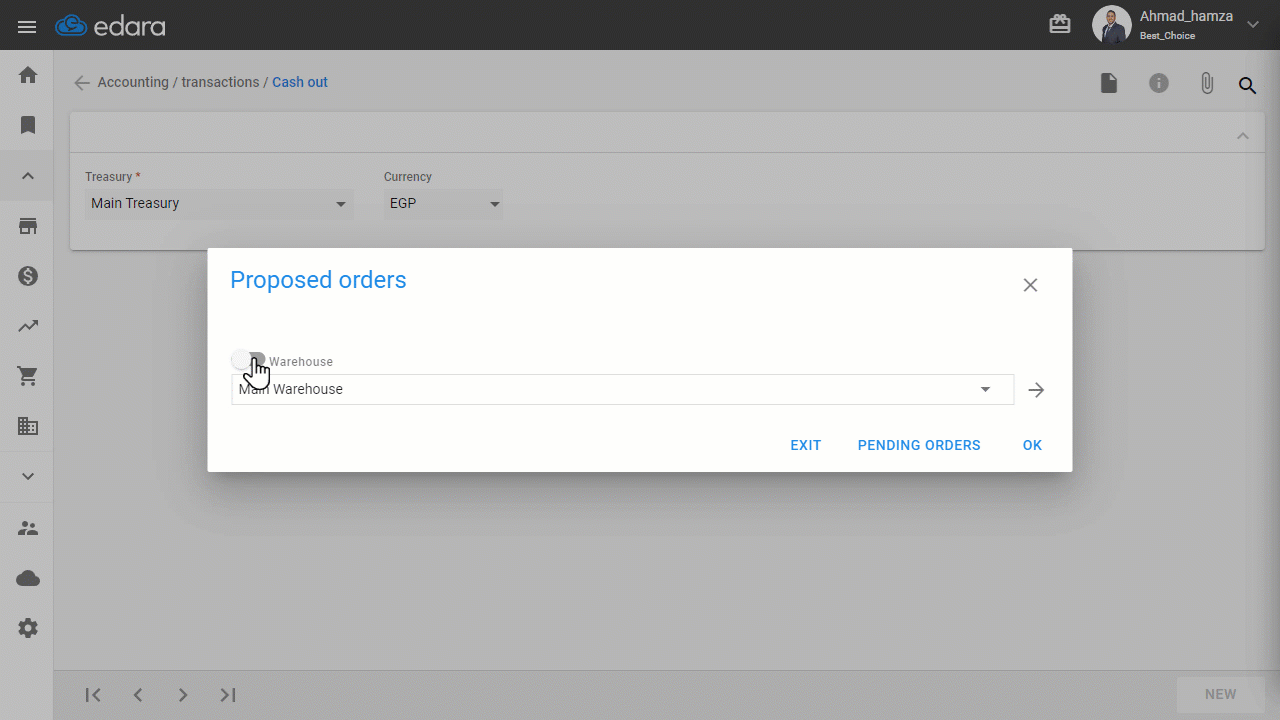Open the Treasury dropdown
Viewport: 1280px width, 720px height.
pos(219,204)
